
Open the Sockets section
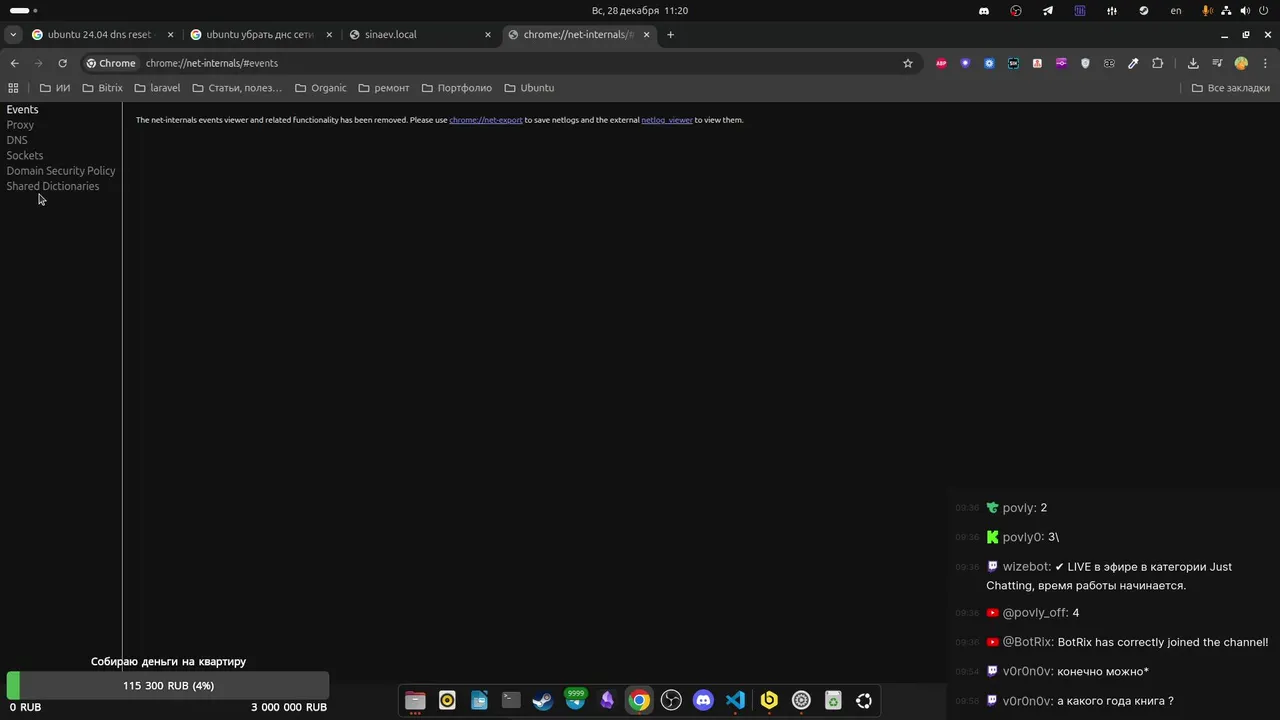tap(25, 155)
